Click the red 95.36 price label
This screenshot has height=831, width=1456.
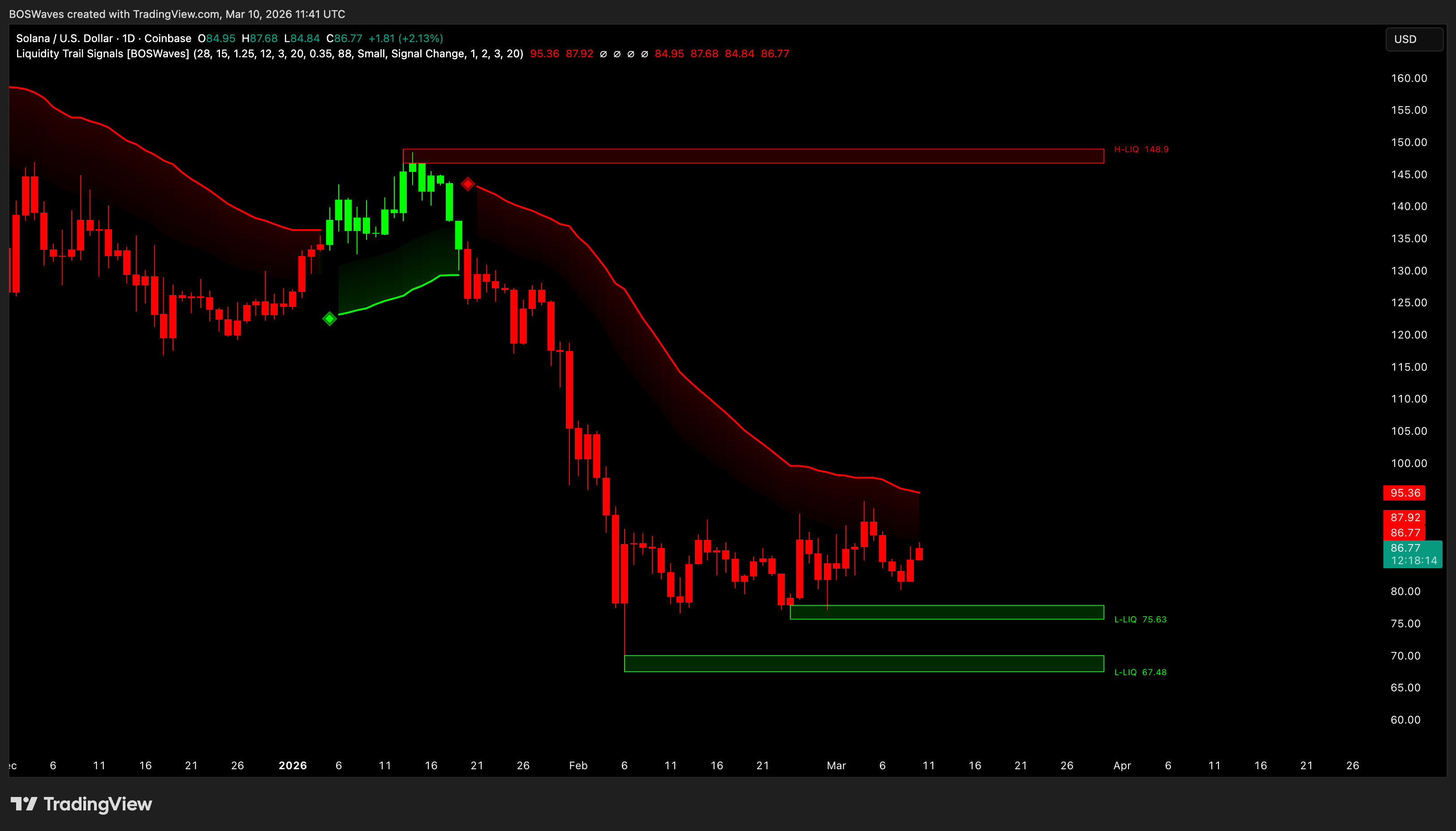pyautogui.click(x=1404, y=493)
